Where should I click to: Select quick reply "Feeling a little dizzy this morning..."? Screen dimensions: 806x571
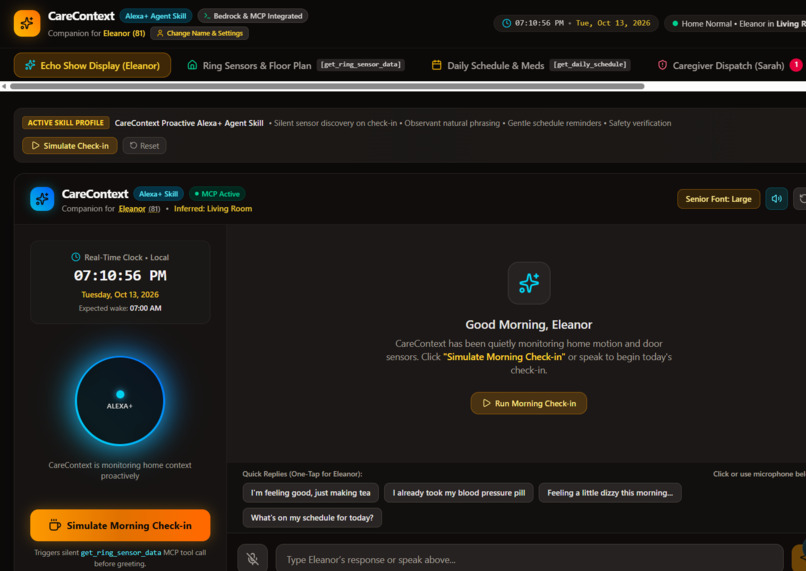click(610, 493)
